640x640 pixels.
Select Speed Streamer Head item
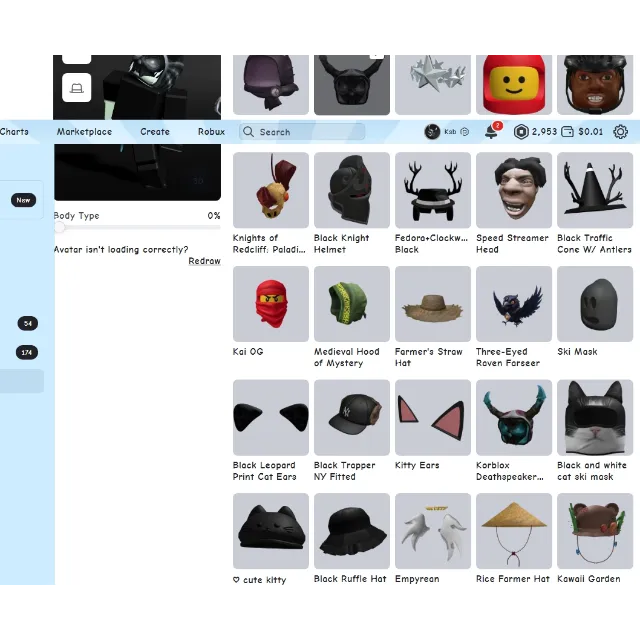pyautogui.click(x=514, y=190)
